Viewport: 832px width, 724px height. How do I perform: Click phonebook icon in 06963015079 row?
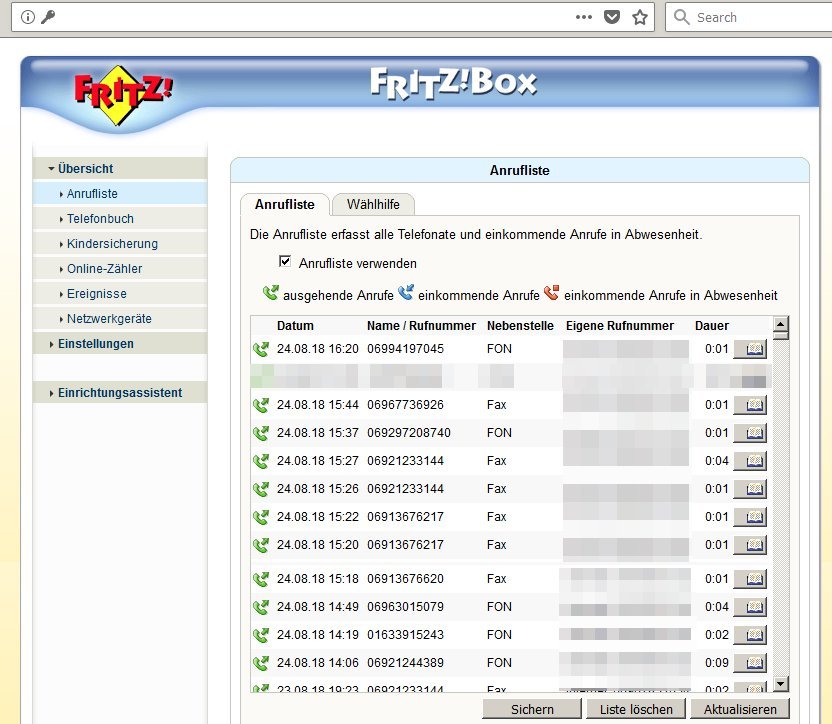point(750,607)
